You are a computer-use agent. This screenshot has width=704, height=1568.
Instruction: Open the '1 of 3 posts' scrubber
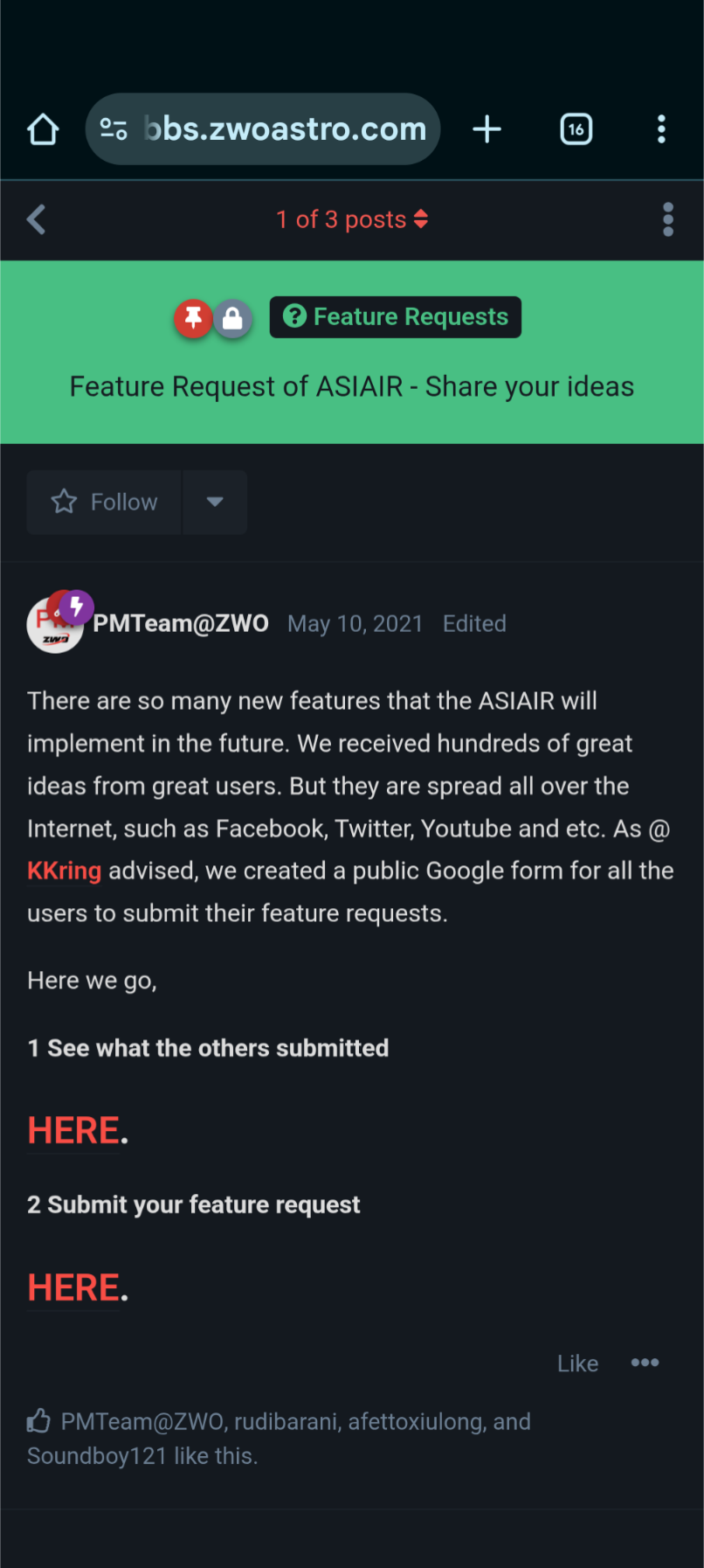pyautogui.click(x=351, y=219)
